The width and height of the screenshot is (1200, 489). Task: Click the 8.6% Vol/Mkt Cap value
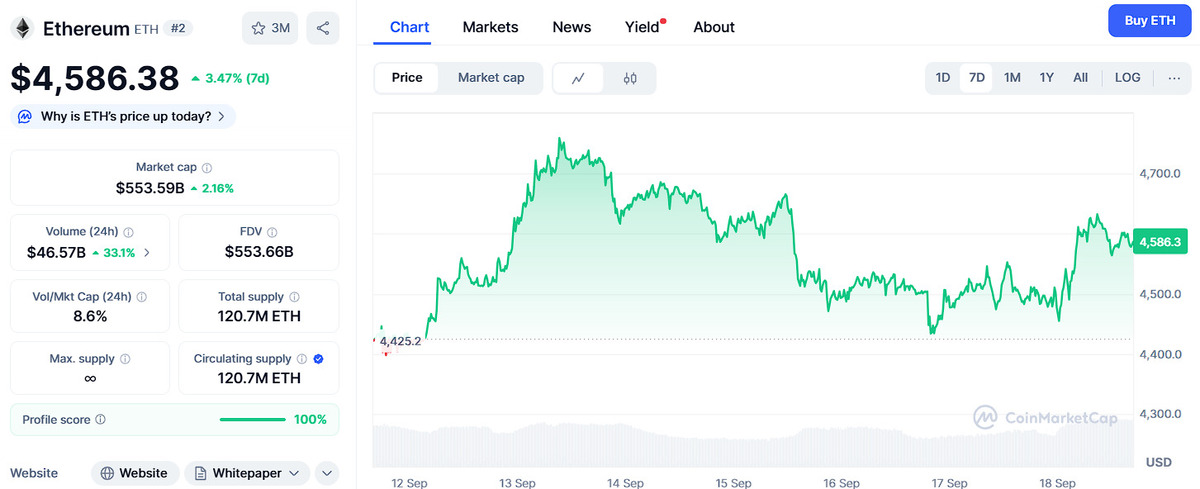point(89,316)
